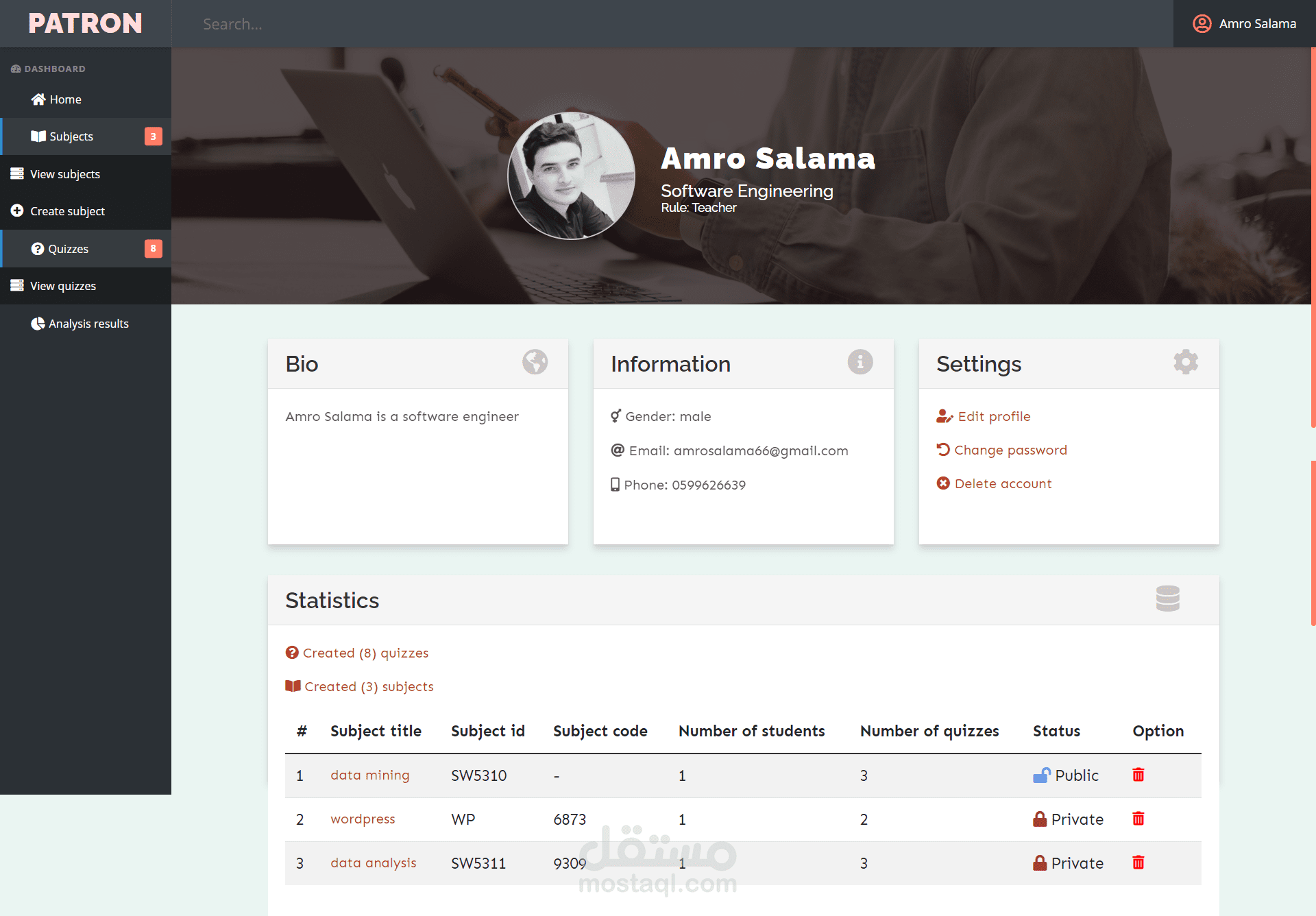Expand the Subjects sidebar section
The width and height of the screenshot is (1316, 916).
tap(71, 136)
